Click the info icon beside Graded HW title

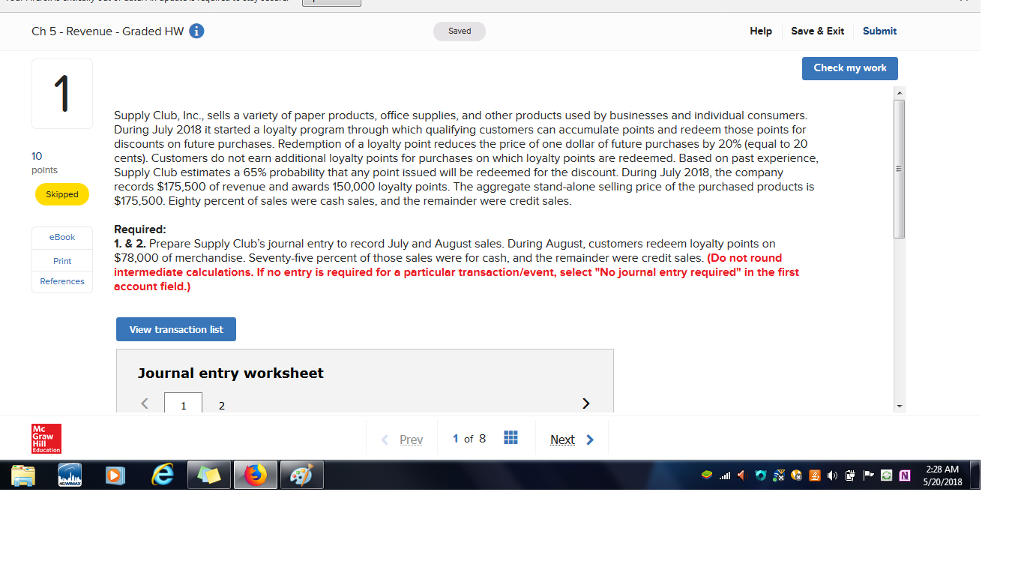point(197,31)
